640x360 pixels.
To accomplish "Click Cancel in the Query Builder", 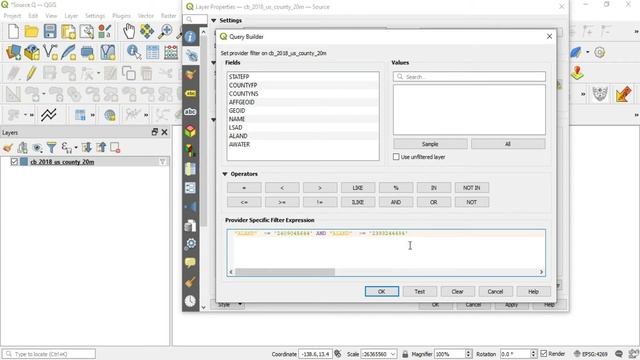I will [496, 291].
